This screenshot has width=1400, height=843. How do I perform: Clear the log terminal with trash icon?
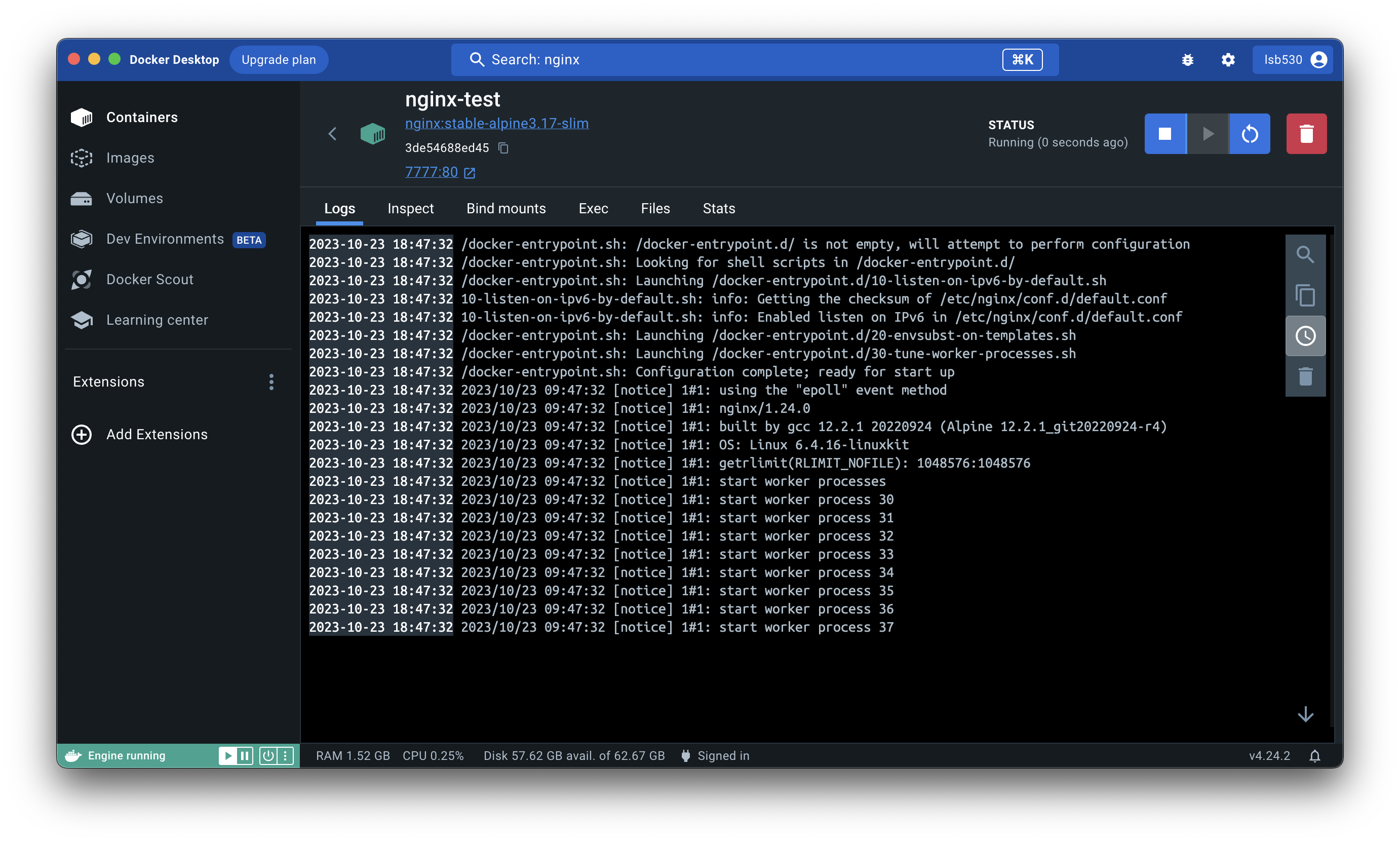[1305, 376]
